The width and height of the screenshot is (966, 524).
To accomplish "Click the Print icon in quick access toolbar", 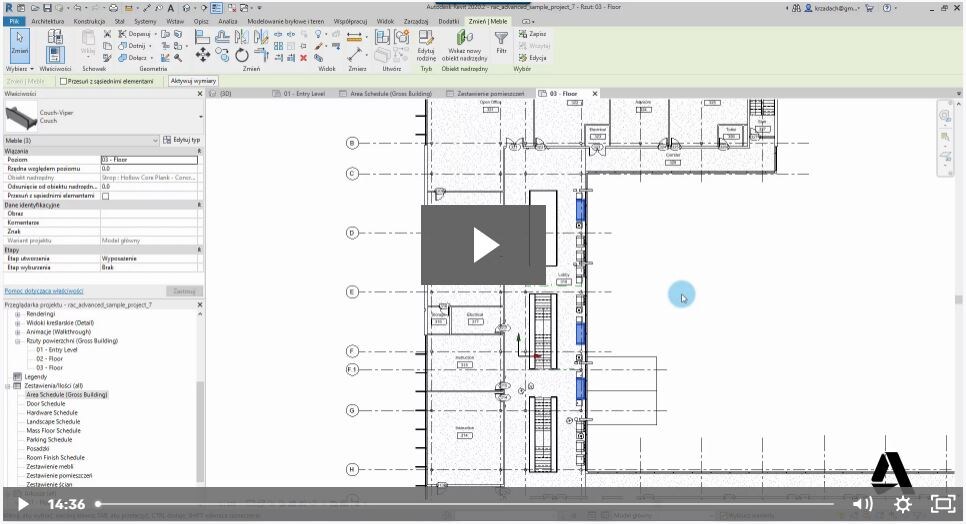I will pos(113,8).
